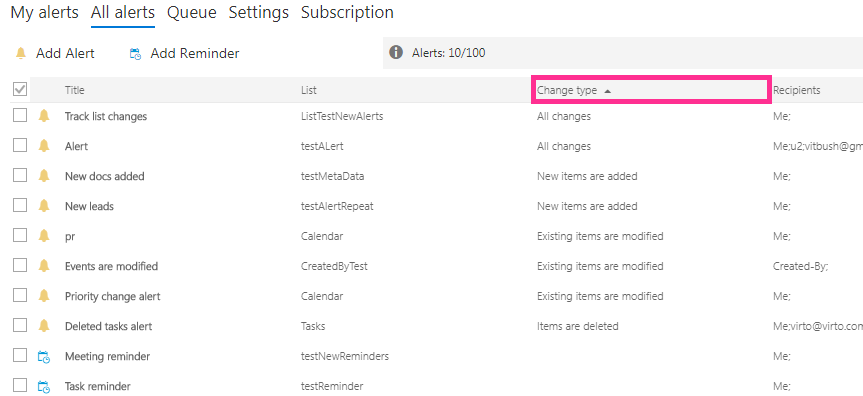Click the Alerts: 10/100 counter text
The image size is (863, 396).
(x=449, y=53)
